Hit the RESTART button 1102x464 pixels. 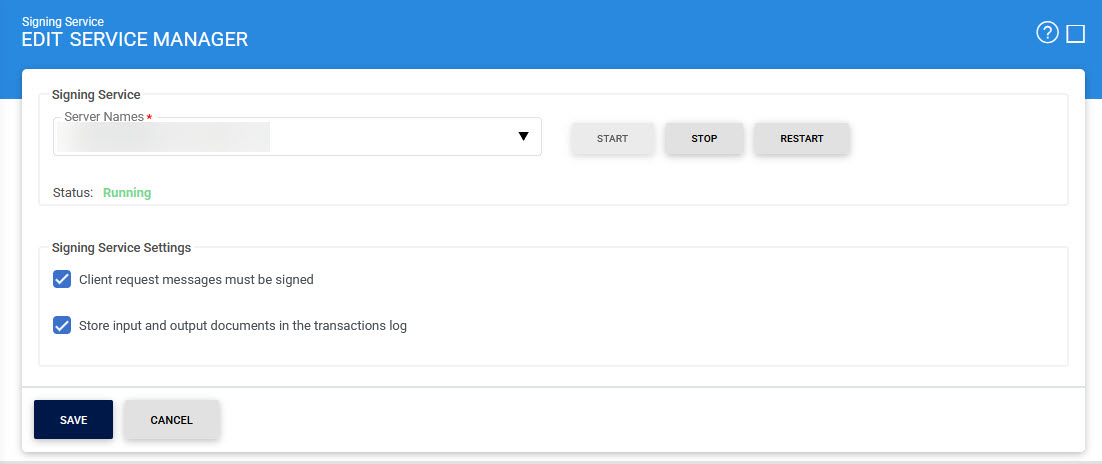tap(801, 139)
